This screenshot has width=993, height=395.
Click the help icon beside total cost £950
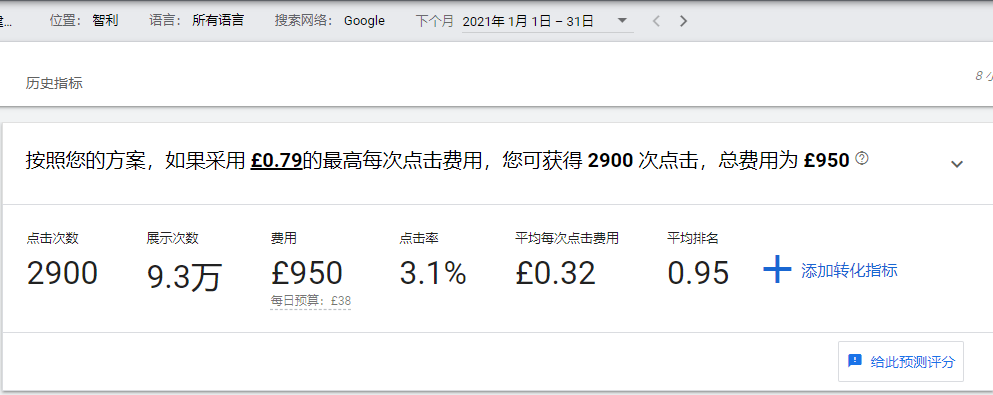[861, 158]
